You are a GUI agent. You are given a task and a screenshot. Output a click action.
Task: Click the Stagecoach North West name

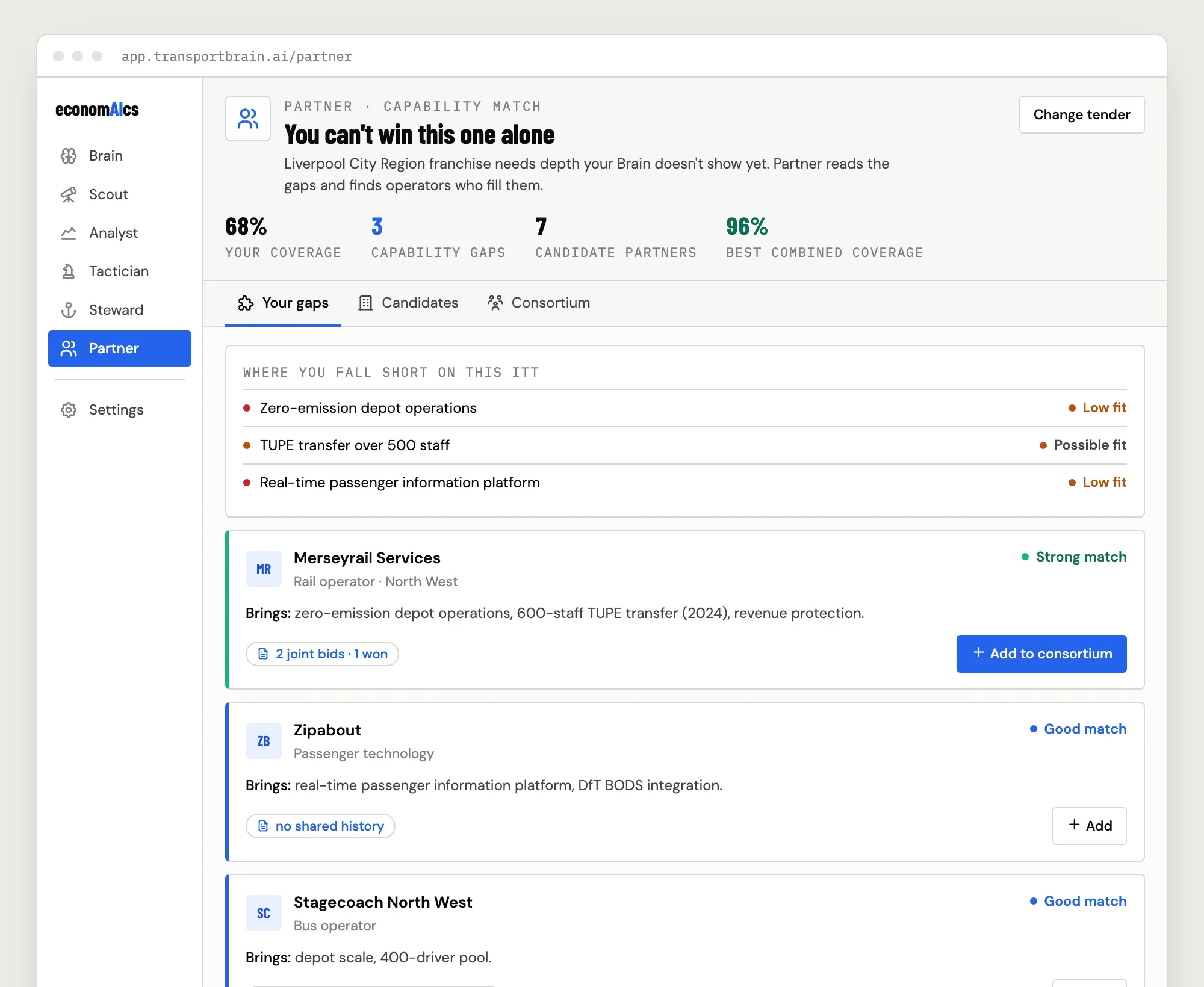[383, 902]
